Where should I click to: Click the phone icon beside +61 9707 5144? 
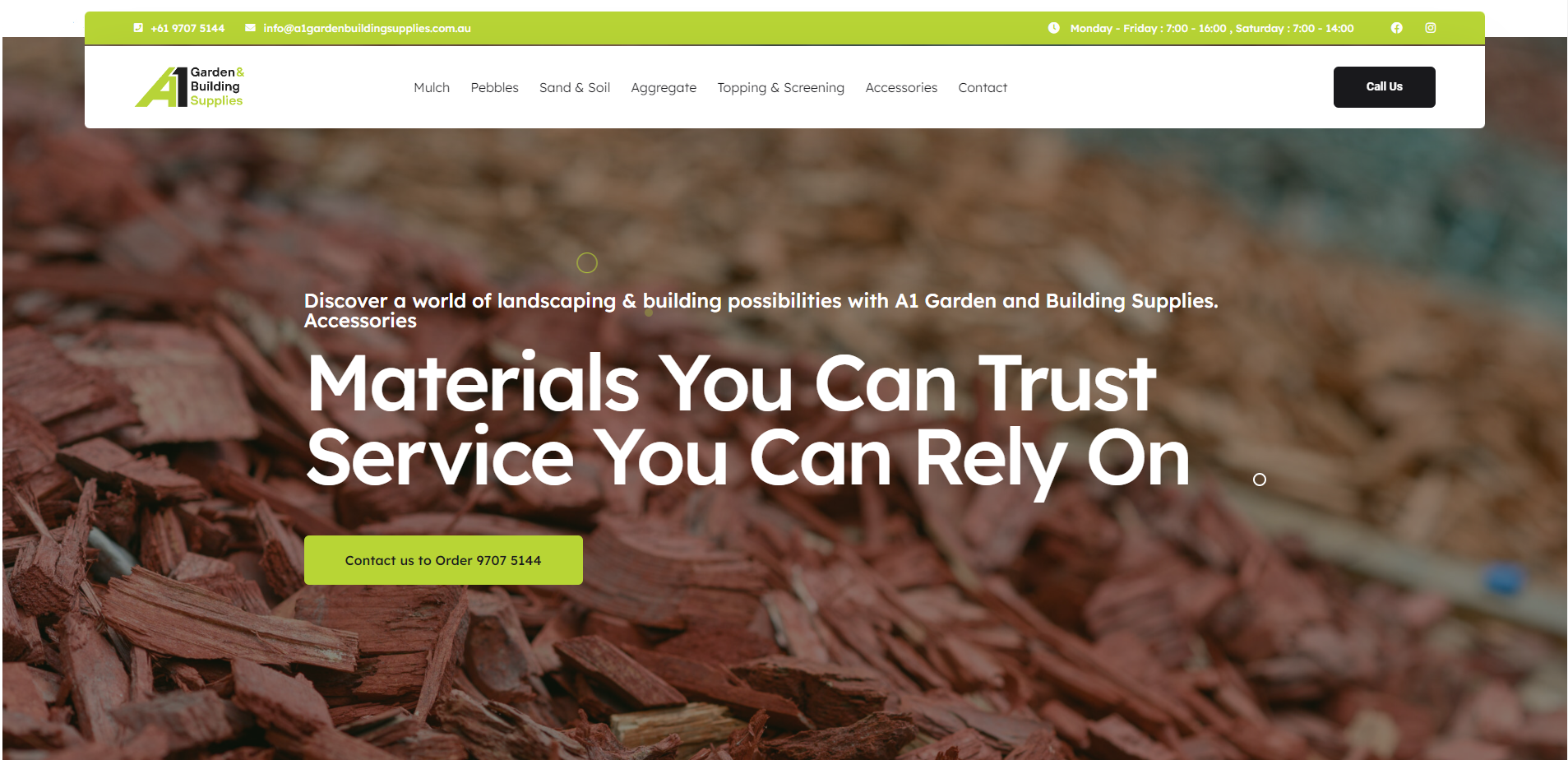coord(138,28)
